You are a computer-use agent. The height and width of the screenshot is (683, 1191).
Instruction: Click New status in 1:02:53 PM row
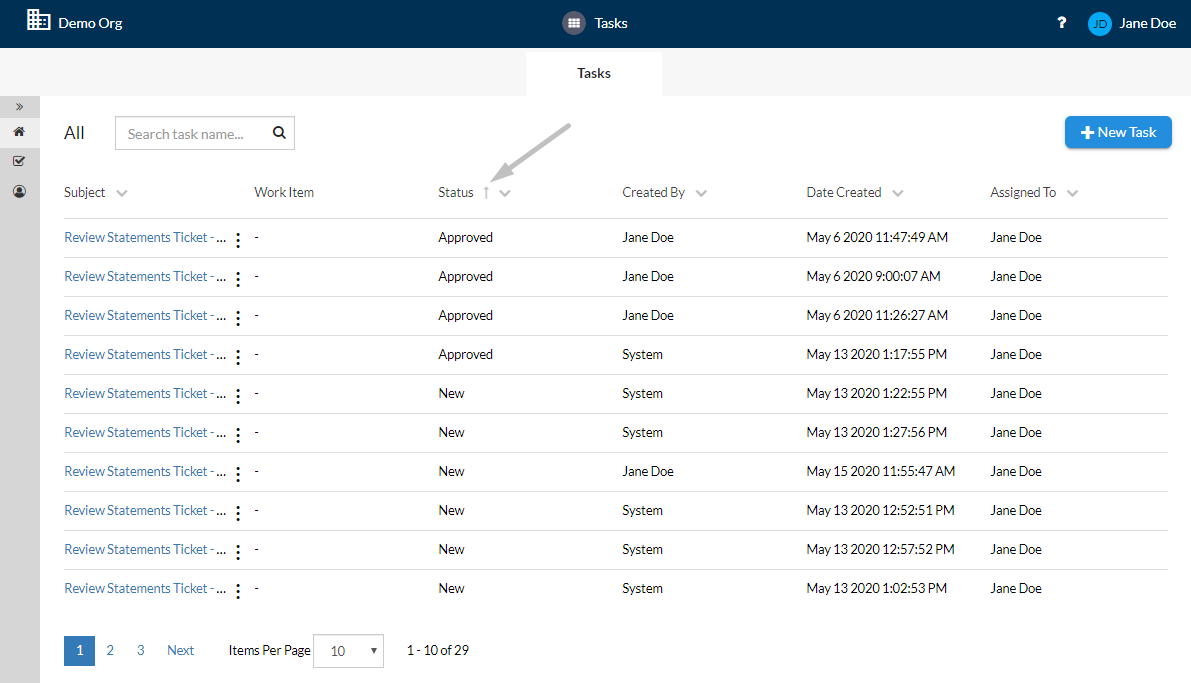[451, 588]
